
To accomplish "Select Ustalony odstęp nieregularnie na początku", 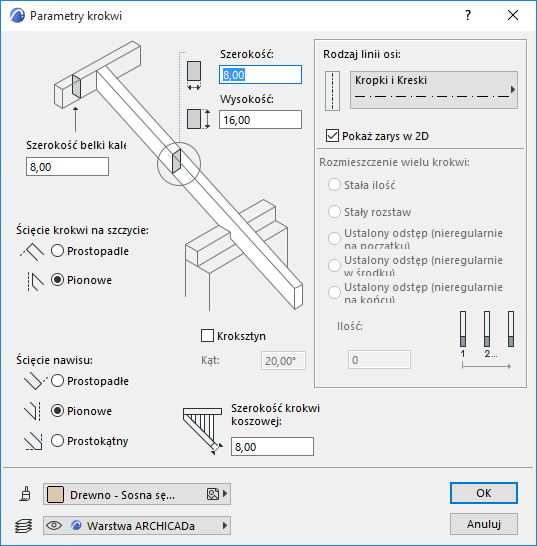I will coord(334,239).
